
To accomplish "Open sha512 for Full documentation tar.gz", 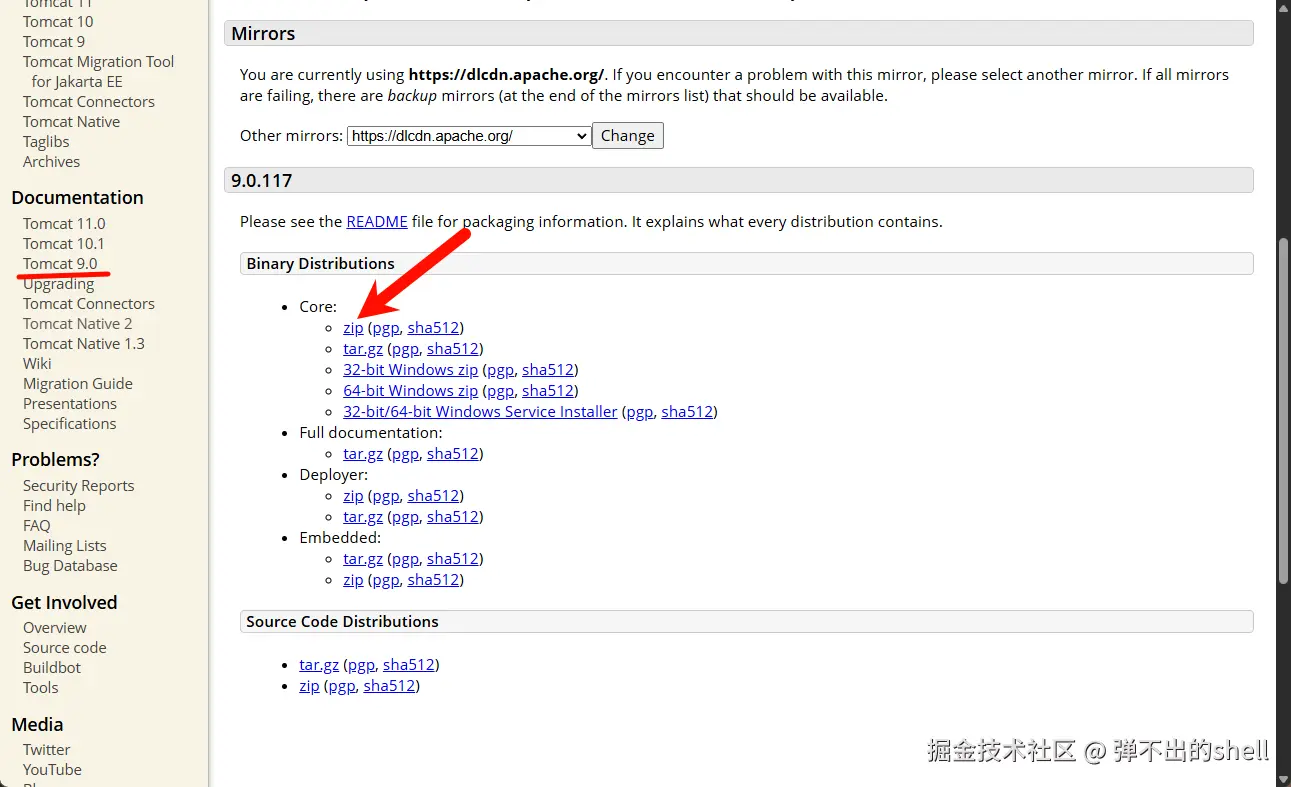I will (x=452, y=454).
